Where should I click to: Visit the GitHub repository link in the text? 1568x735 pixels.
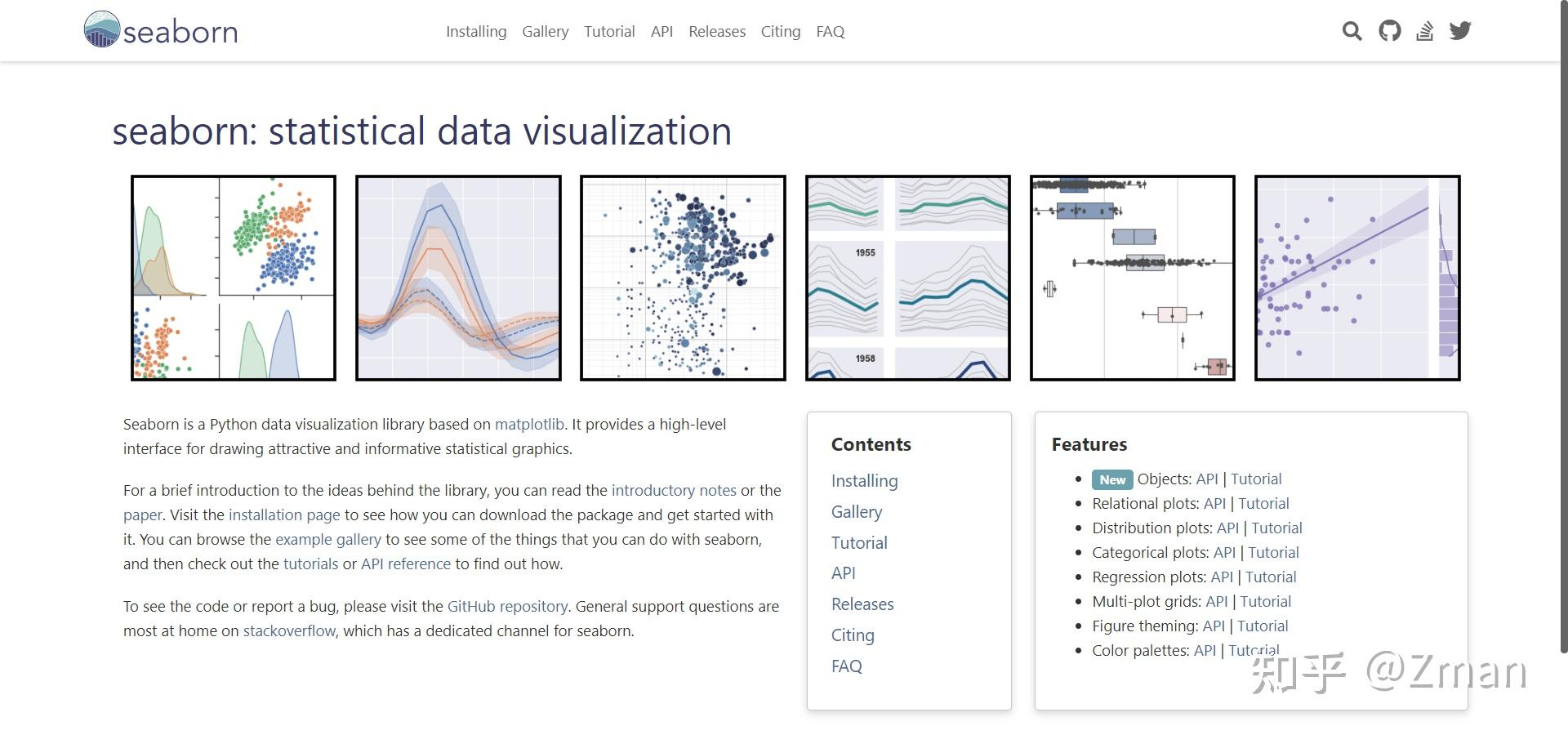click(x=507, y=606)
